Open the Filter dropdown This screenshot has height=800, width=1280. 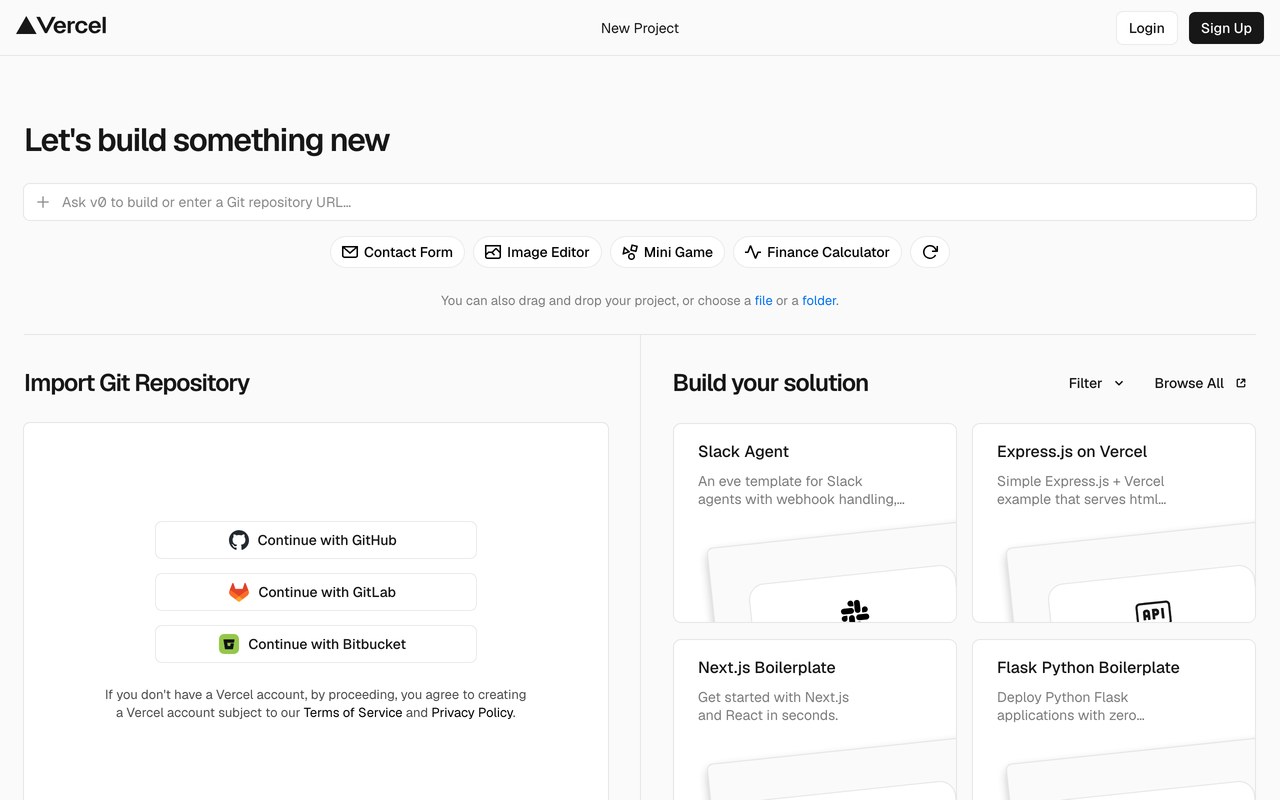1096,383
